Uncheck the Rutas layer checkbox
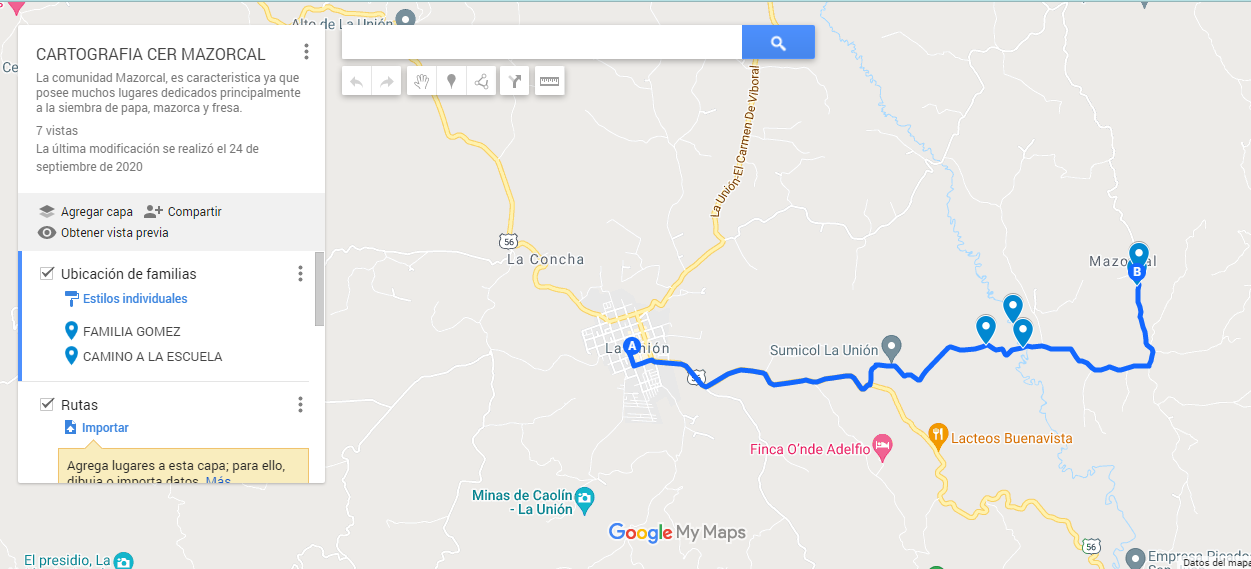The width and height of the screenshot is (1251, 569). tap(46, 405)
